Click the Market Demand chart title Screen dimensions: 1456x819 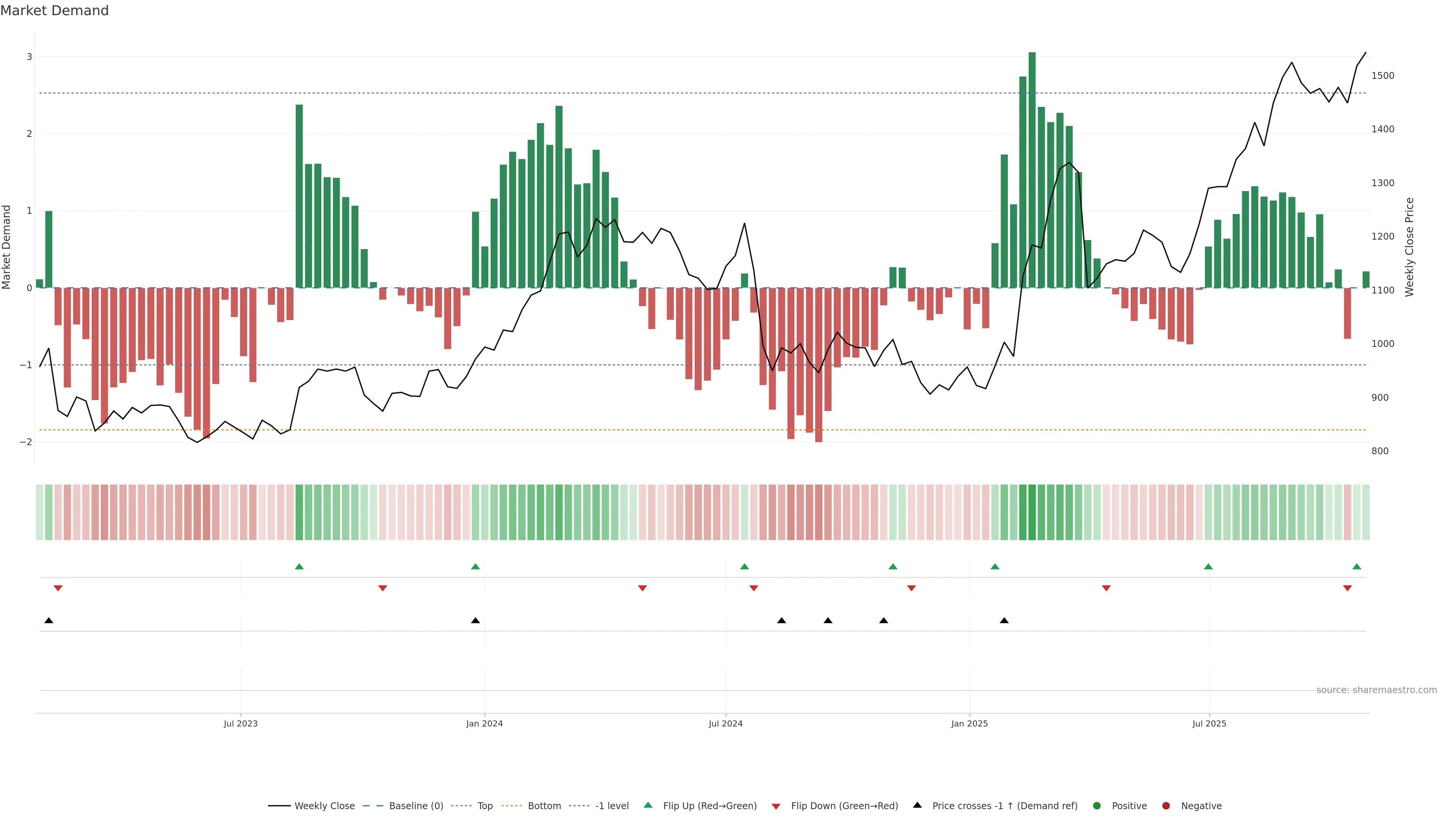[54, 11]
